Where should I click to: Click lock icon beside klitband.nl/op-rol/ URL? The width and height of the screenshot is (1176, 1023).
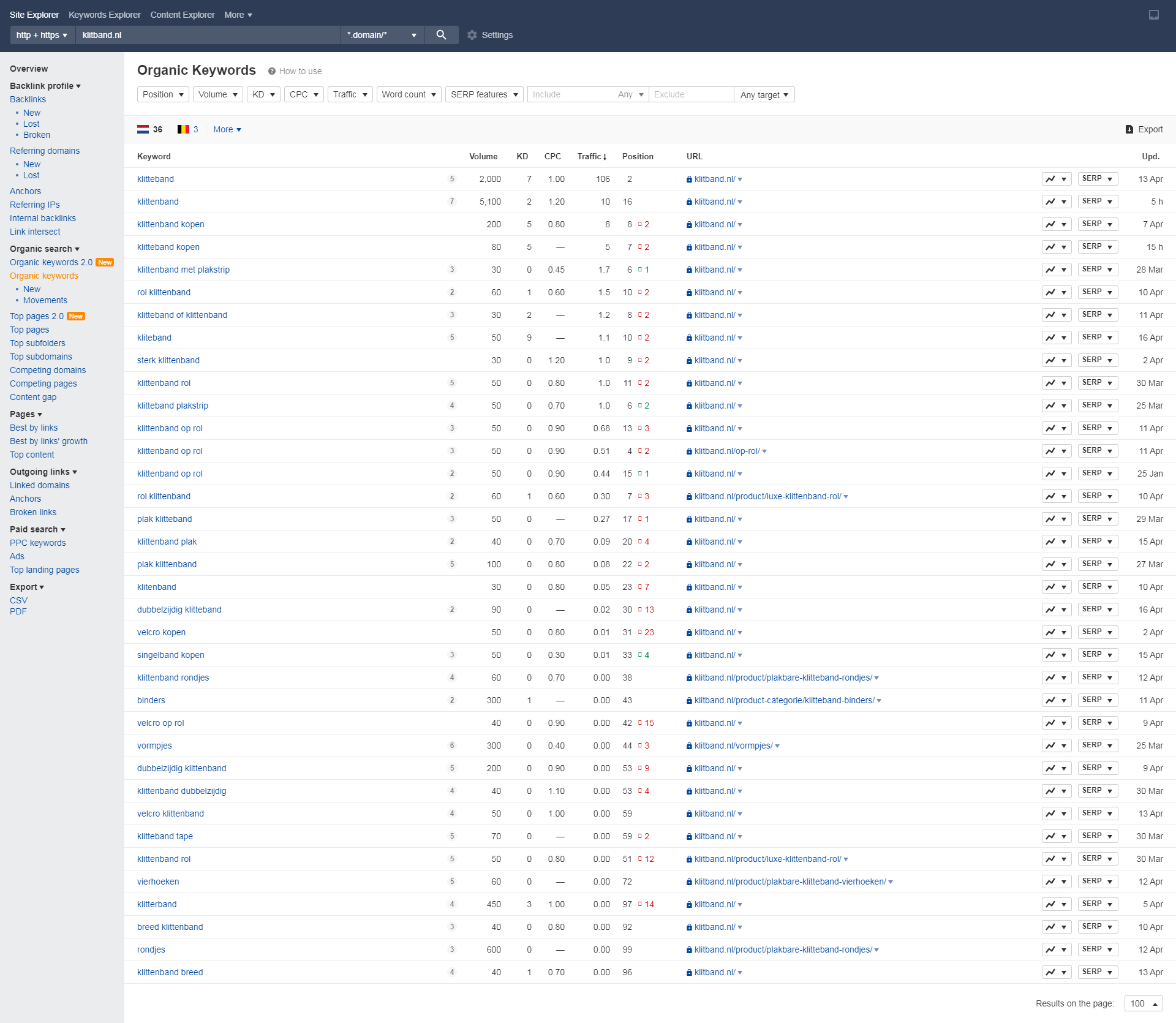689,451
